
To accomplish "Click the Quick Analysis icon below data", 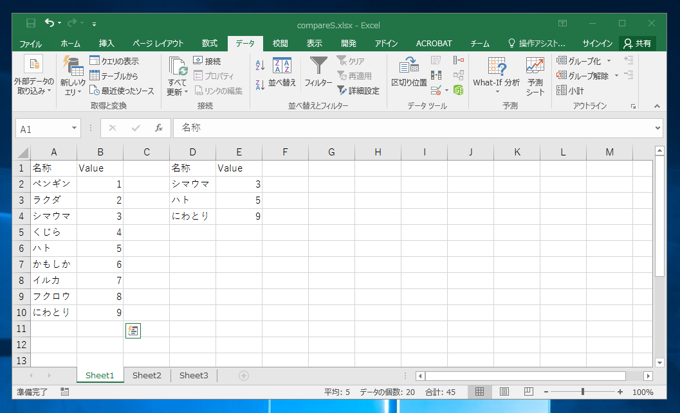I will (133, 331).
